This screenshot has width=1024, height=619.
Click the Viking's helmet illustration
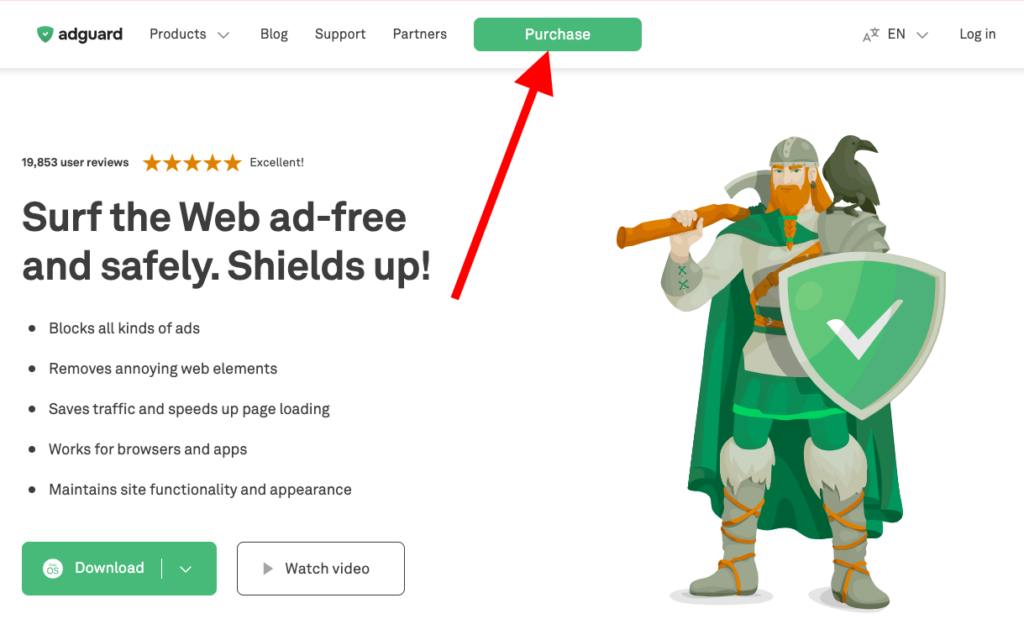(793, 152)
